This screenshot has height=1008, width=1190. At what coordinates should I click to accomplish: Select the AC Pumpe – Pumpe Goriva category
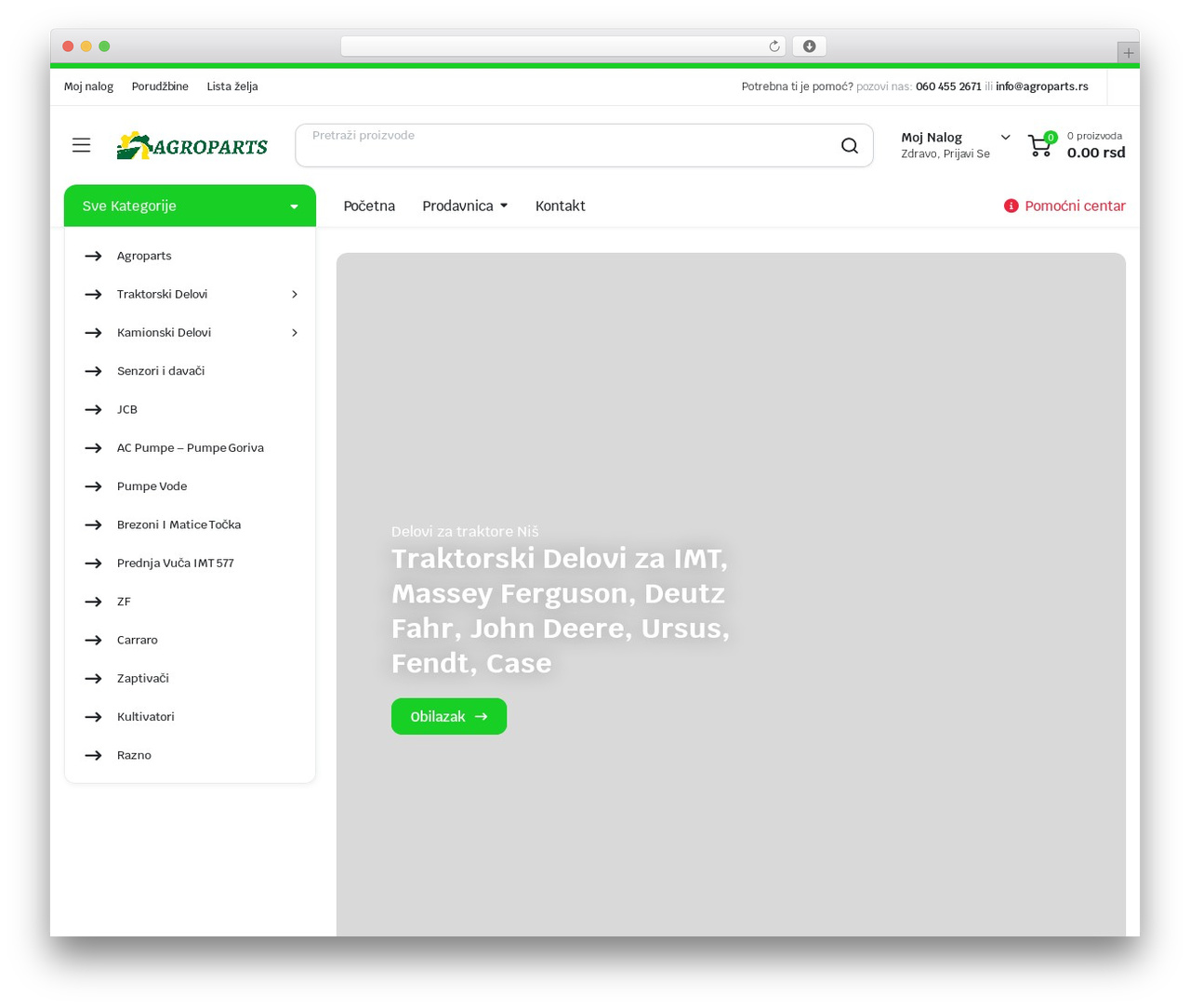[191, 448]
